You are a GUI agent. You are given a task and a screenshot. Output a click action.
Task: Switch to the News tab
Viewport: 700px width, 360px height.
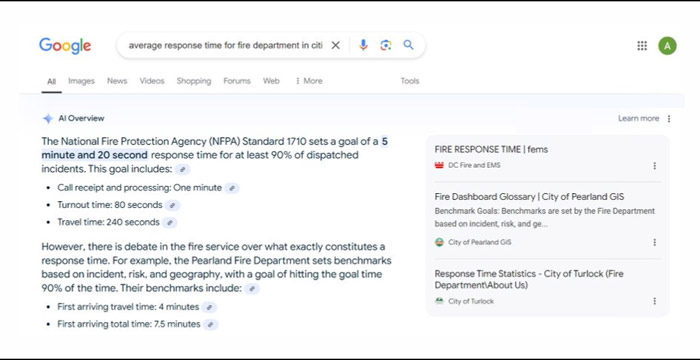tap(117, 81)
